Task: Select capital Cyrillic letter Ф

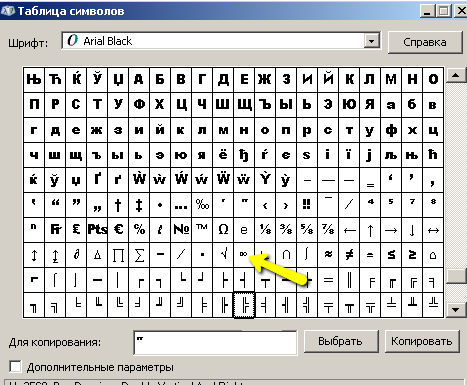Action: point(139,105)
